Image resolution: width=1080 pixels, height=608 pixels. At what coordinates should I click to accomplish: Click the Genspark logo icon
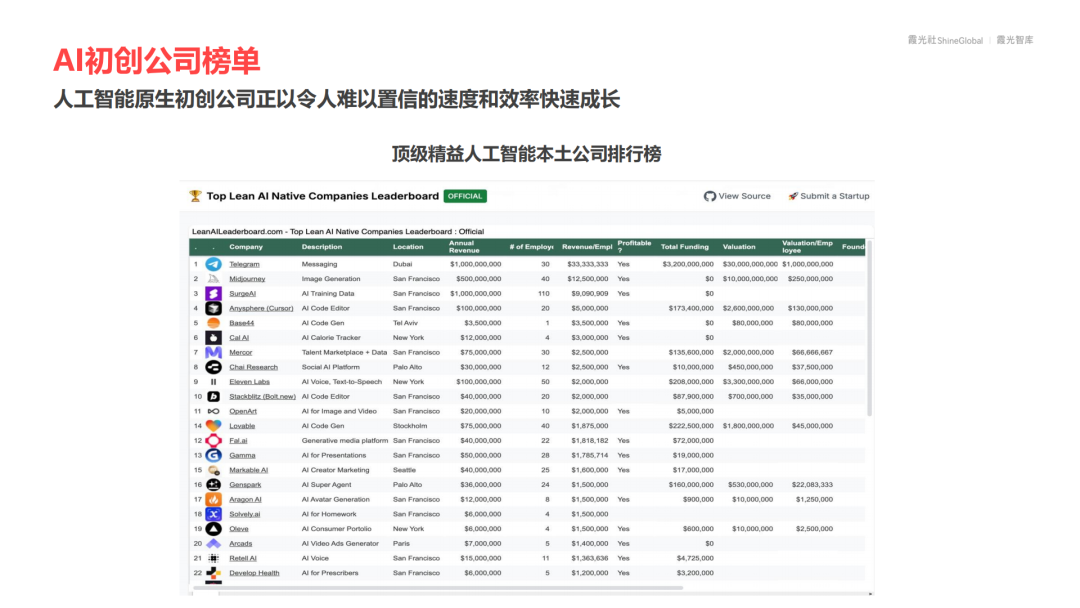[214, 484]
